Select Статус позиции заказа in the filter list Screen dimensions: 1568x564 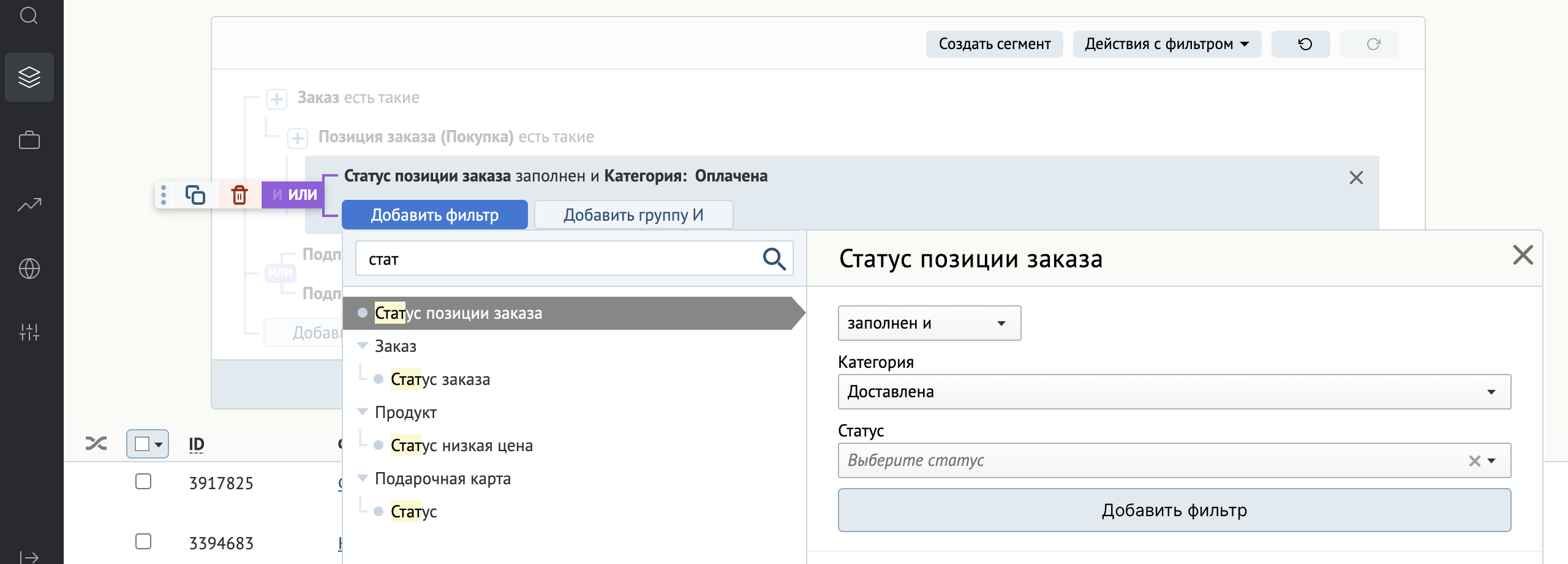tap(574, 313)
